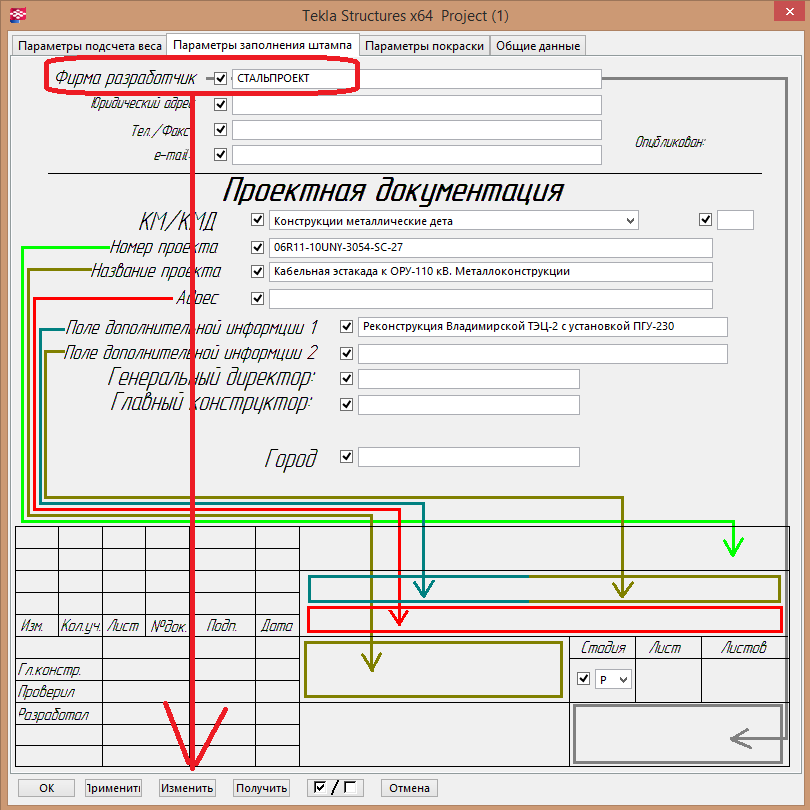This screenshot has width=810, height=810.
Task: Expand Конструкции металлические dropdown list
Action: pyautogui.click(x=454, y=221)
